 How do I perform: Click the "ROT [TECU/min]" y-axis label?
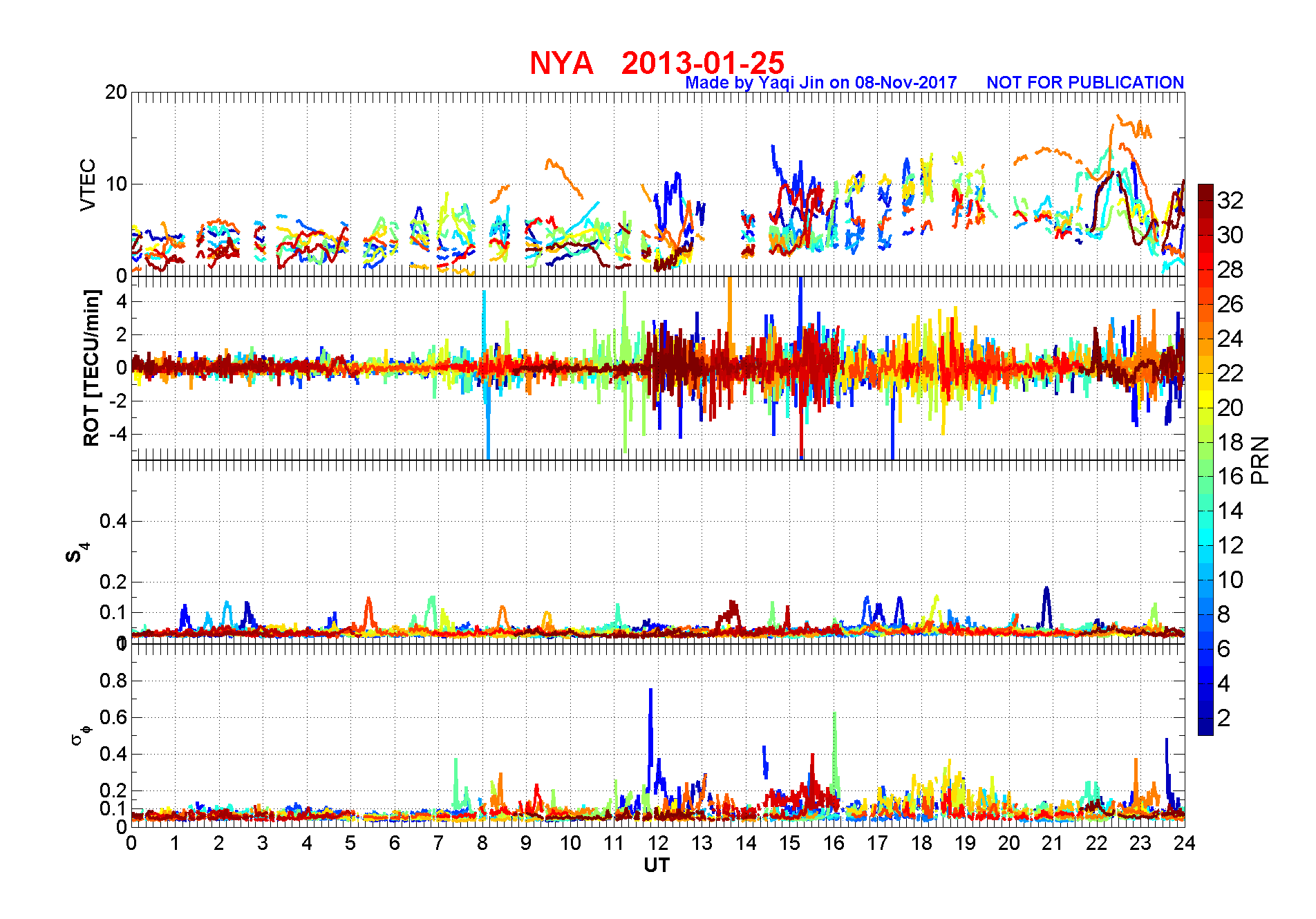point(91,368)
